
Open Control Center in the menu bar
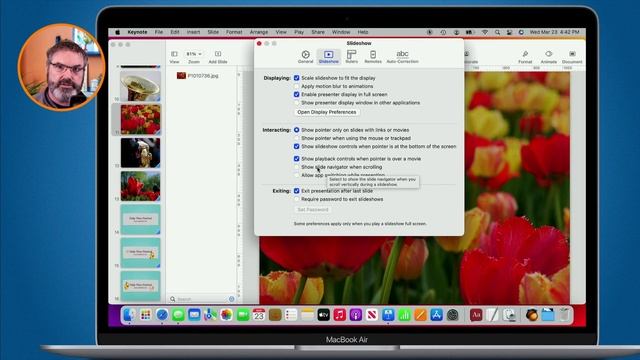[509, 32]
